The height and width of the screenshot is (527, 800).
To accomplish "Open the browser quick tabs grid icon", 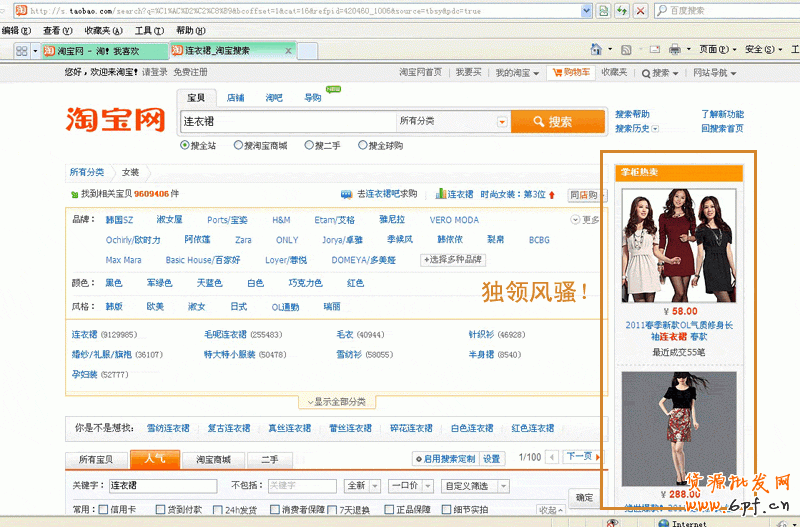I will click(21, 49).
